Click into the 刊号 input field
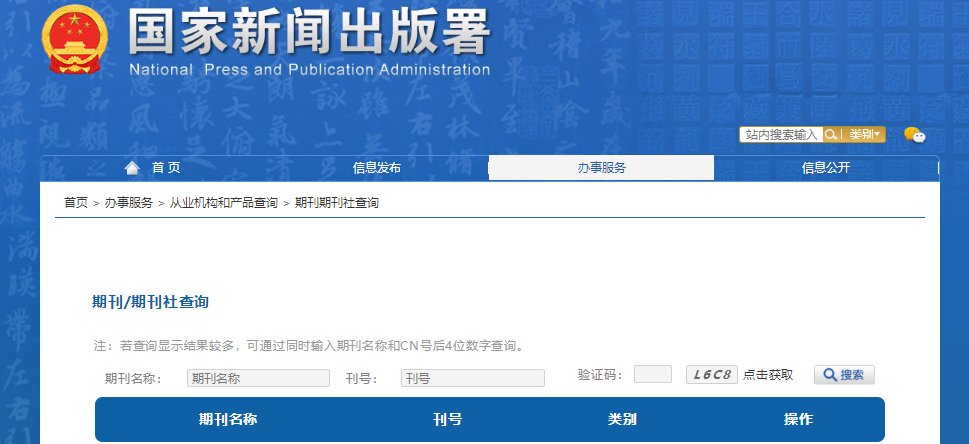The image size is (969, 444). (x=473, y=378)
